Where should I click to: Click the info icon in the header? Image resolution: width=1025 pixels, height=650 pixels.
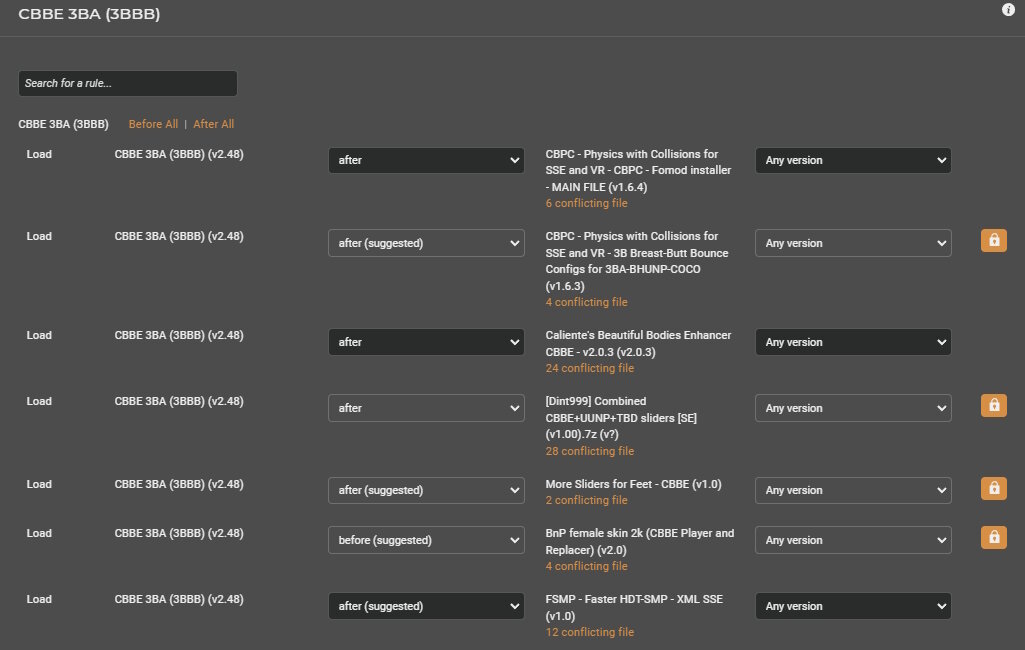tap(1008, 10)
